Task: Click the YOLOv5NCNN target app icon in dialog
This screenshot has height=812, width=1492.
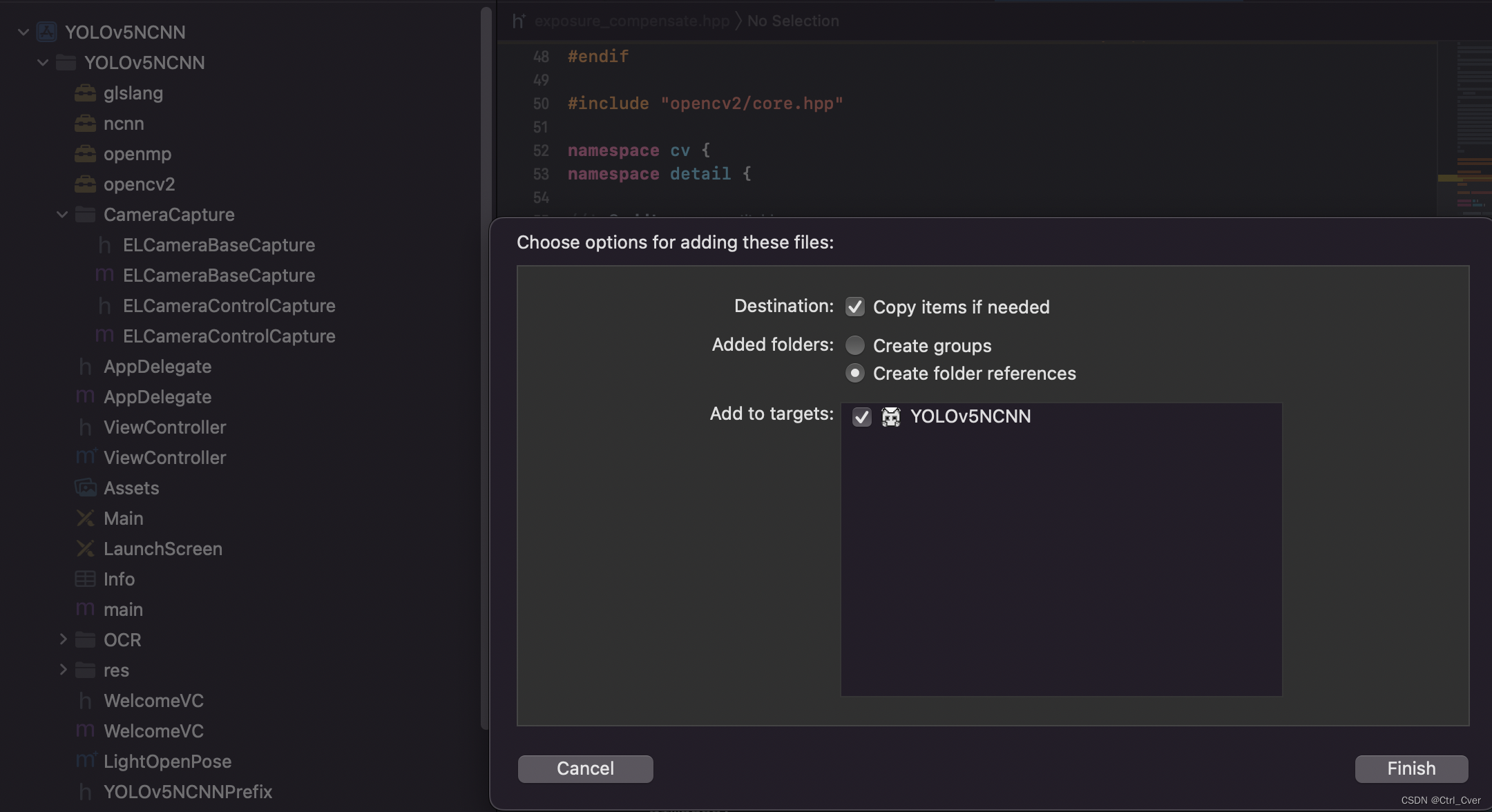Action: 891,416
